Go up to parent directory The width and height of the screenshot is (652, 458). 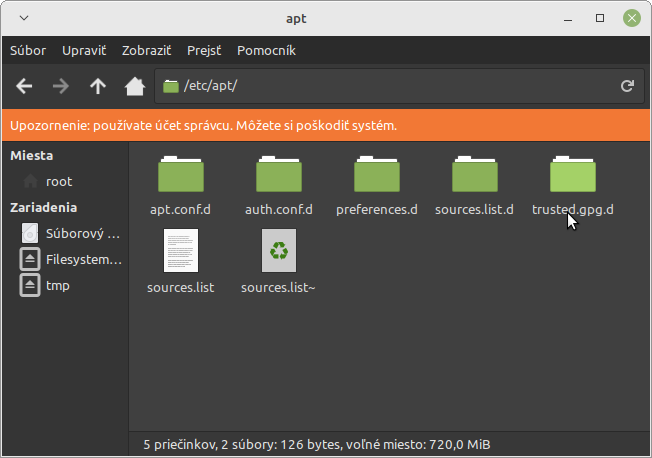(x=98, y=86)
